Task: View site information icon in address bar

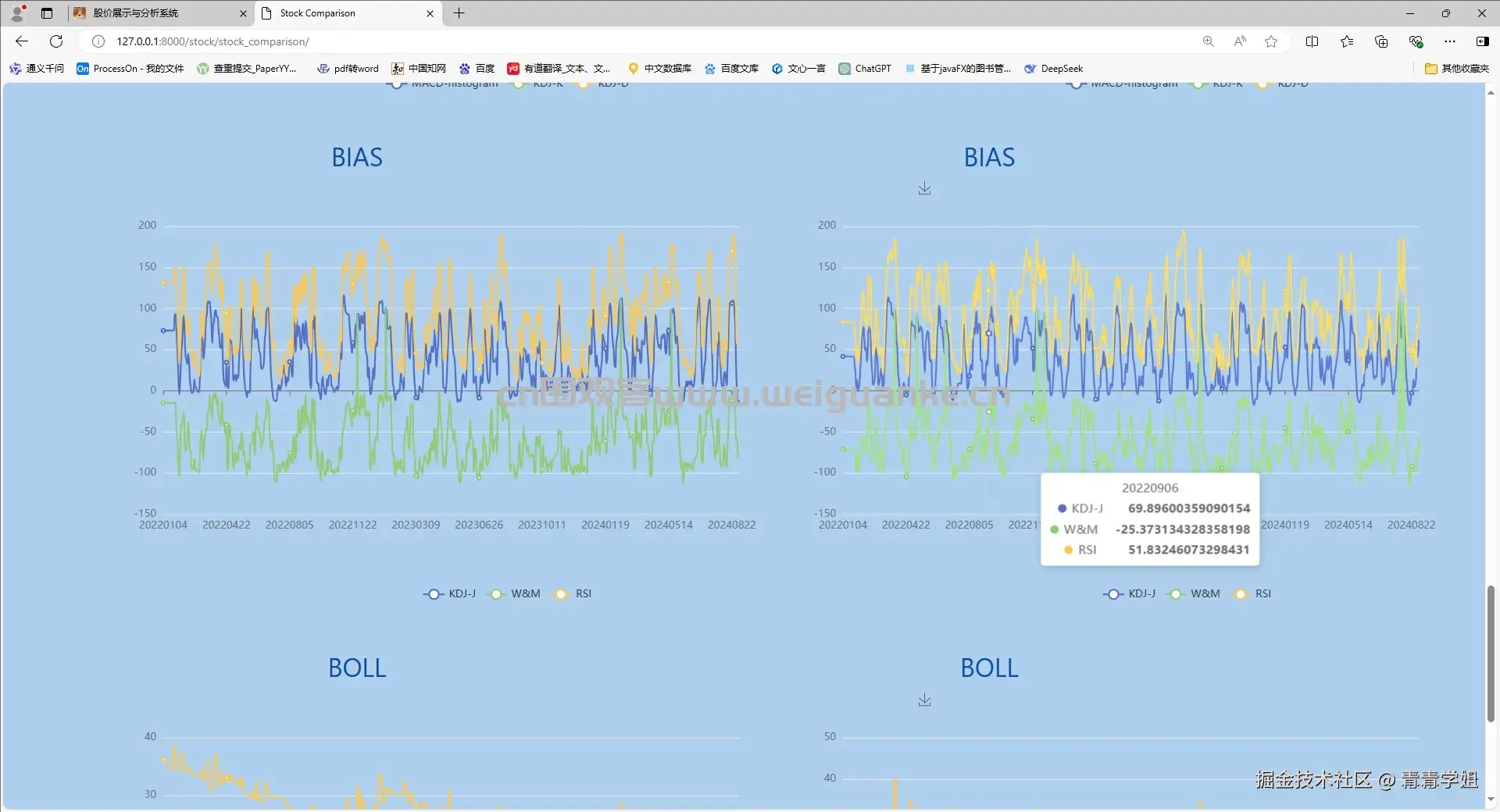Action: [98, 41]
